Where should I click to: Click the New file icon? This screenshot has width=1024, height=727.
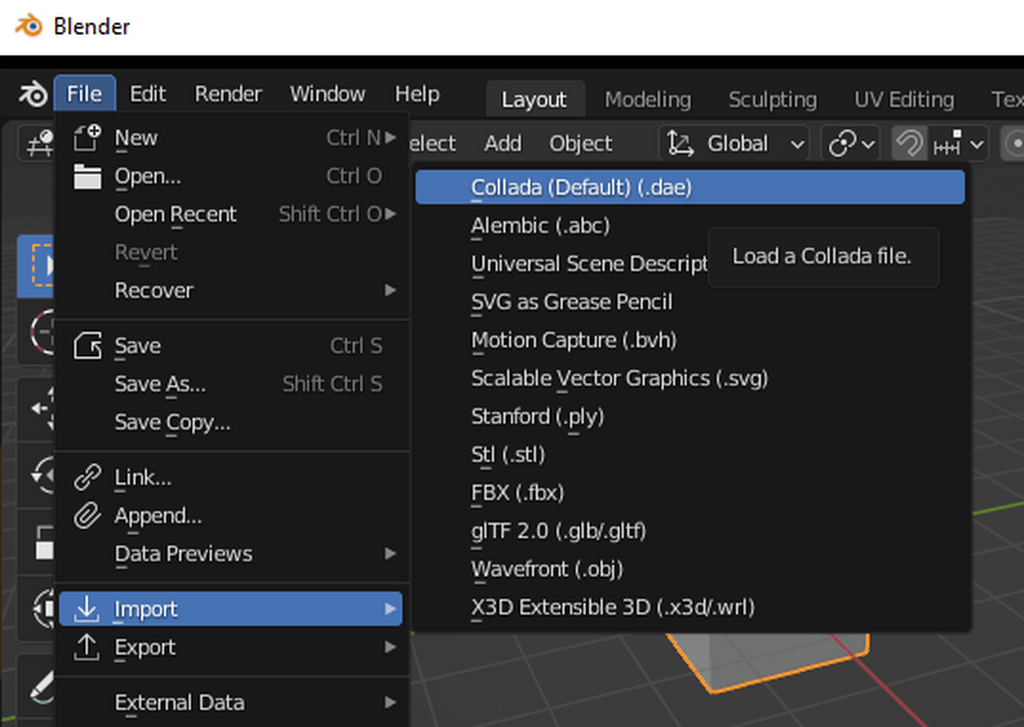point(87,138)
